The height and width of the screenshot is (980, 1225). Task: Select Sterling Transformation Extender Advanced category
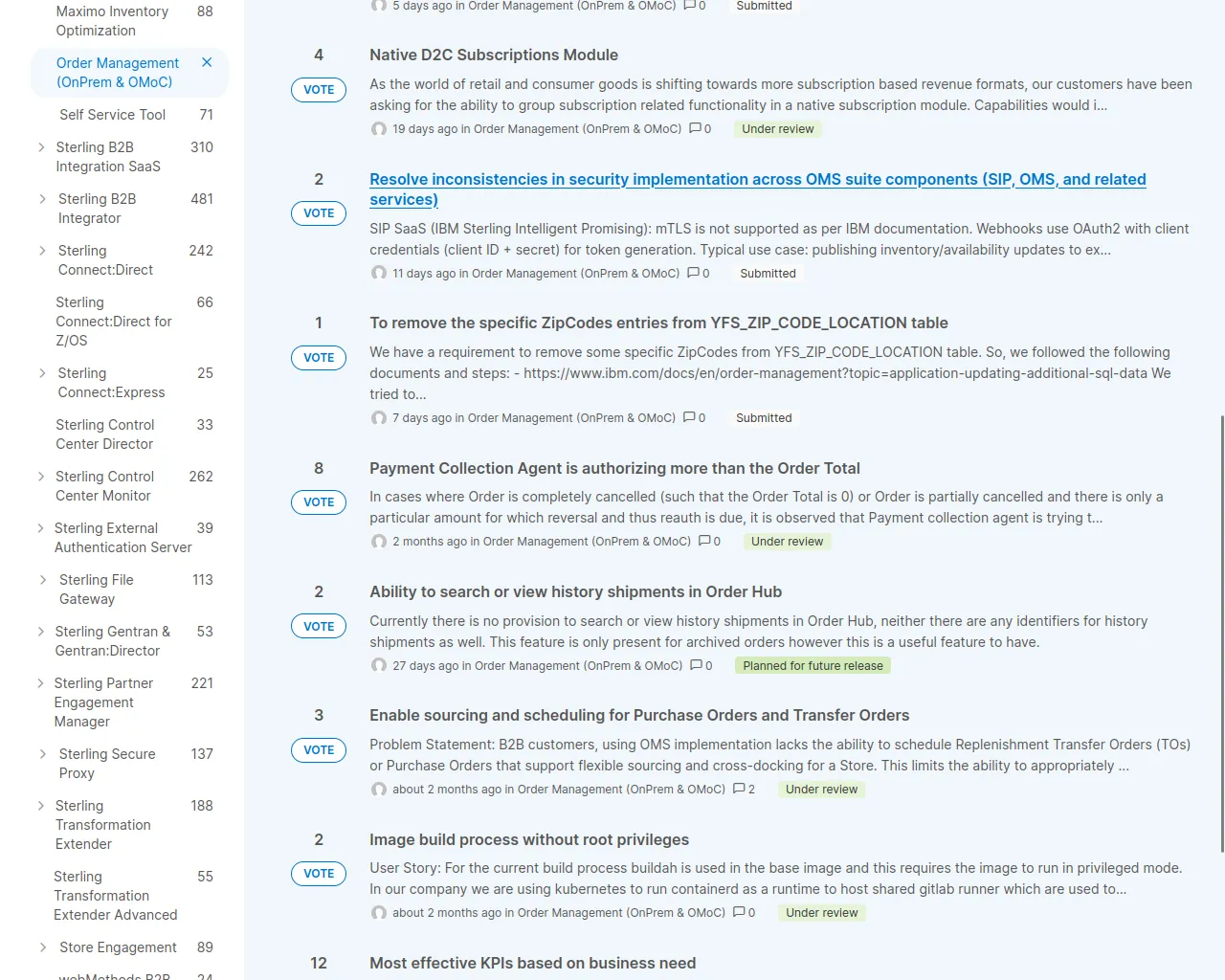point(116,896)
